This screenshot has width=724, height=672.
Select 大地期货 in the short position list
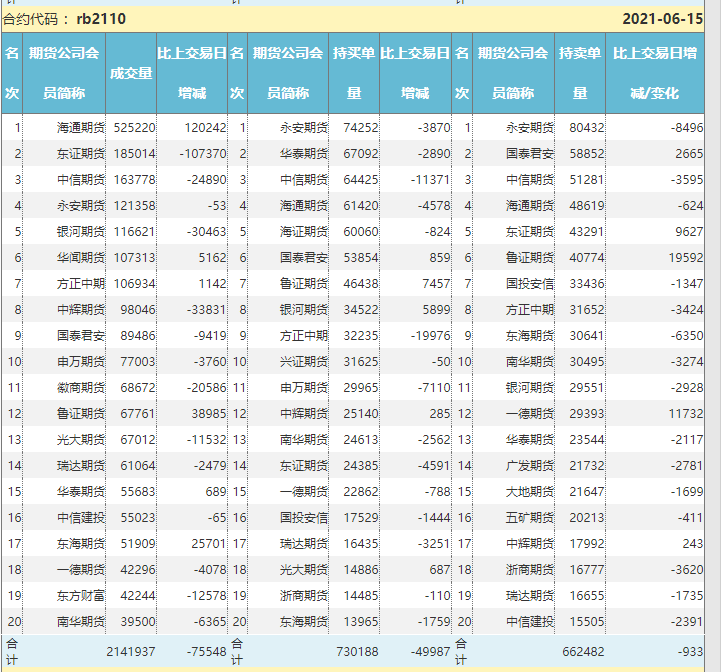[529, 491]
